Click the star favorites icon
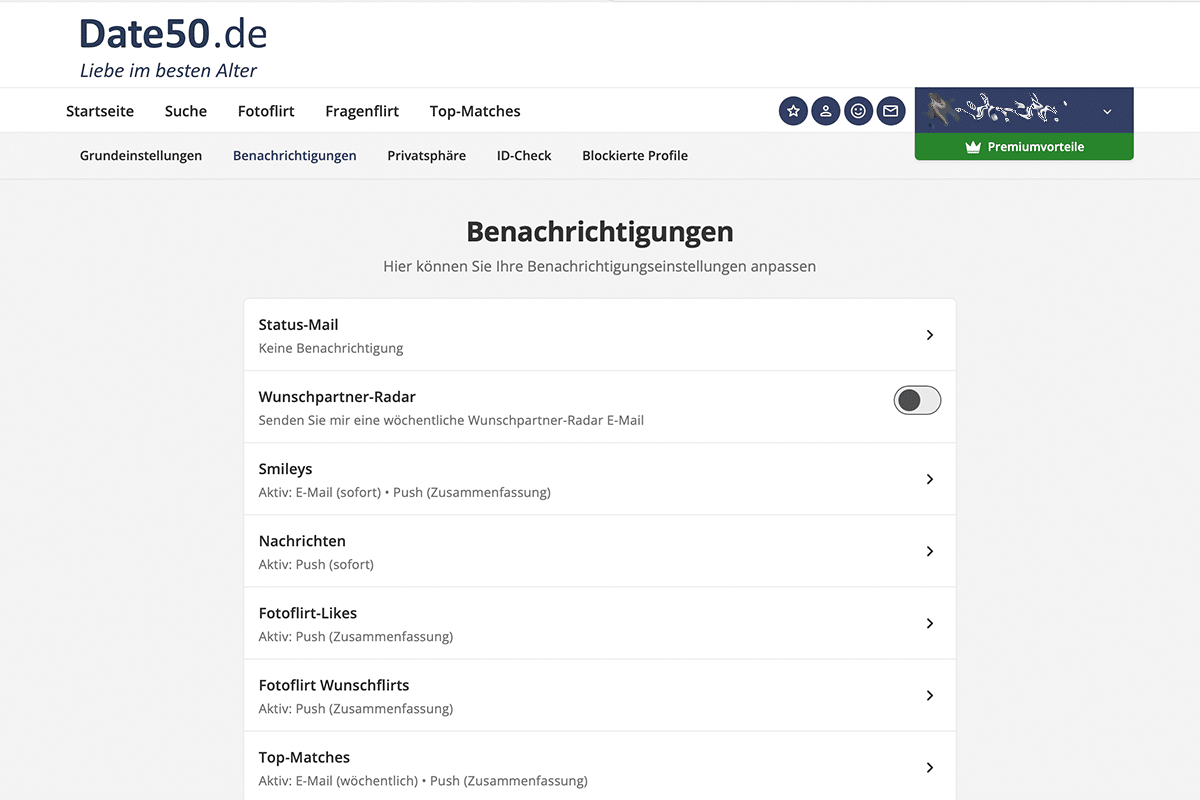 pos(793,111)
